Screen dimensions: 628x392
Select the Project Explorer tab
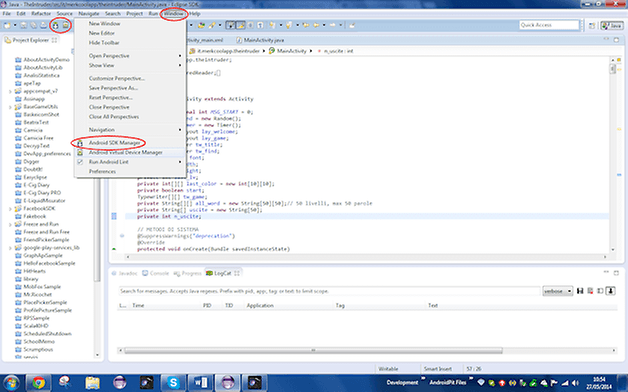[31, 40]
